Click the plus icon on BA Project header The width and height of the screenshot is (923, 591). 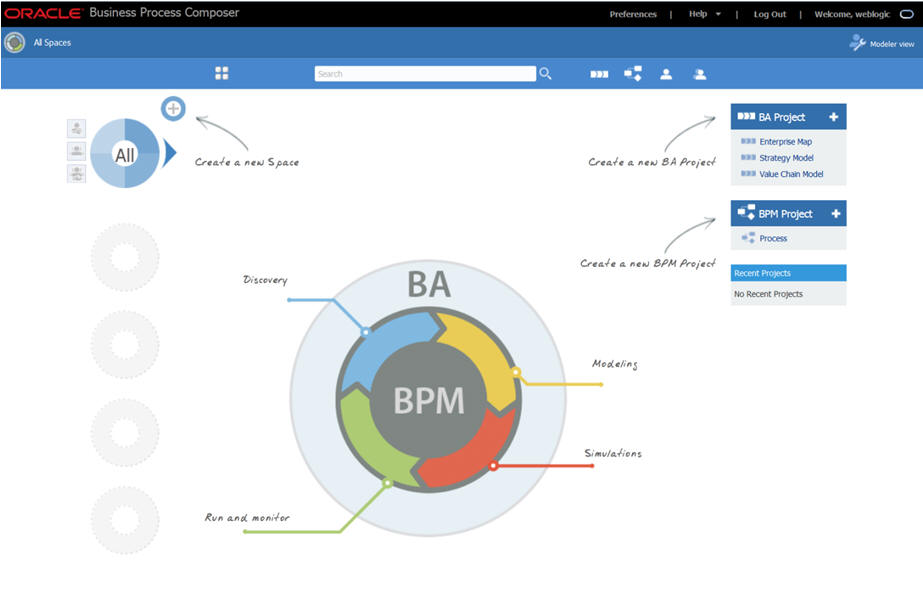pyautogui.click(x=834, y=117)
